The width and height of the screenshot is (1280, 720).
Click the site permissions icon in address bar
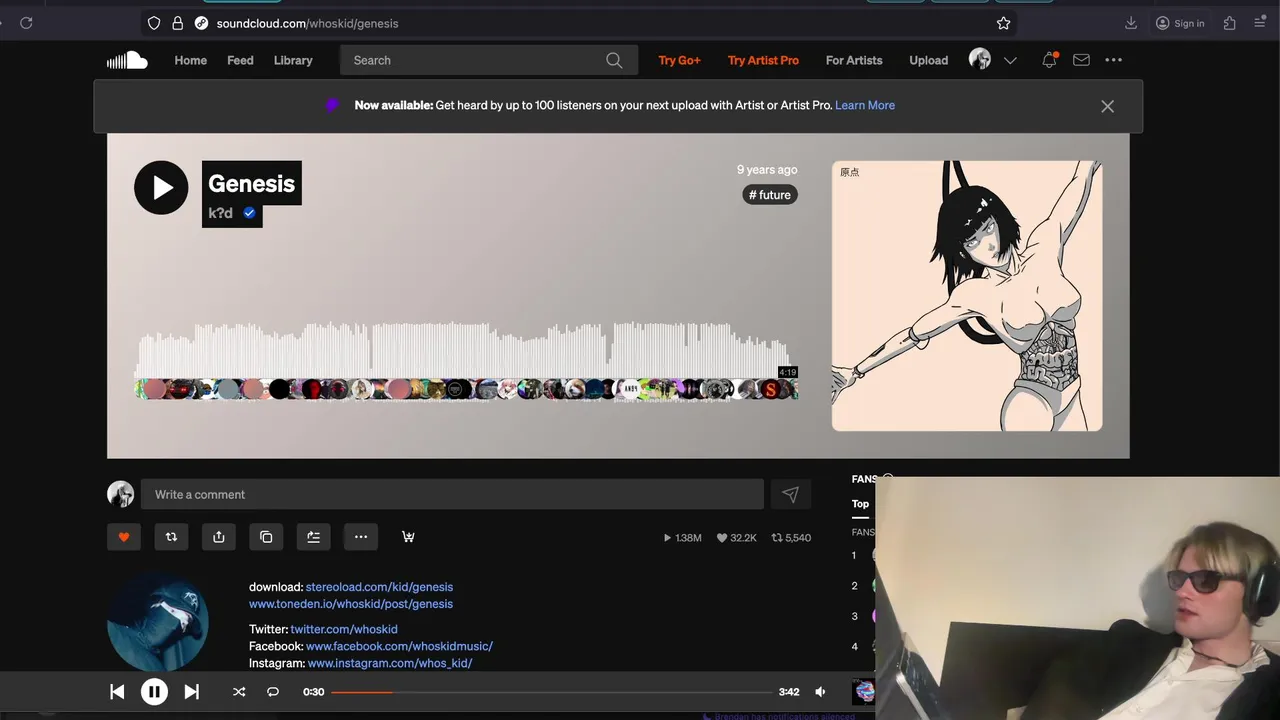click(x=201, y=23)
